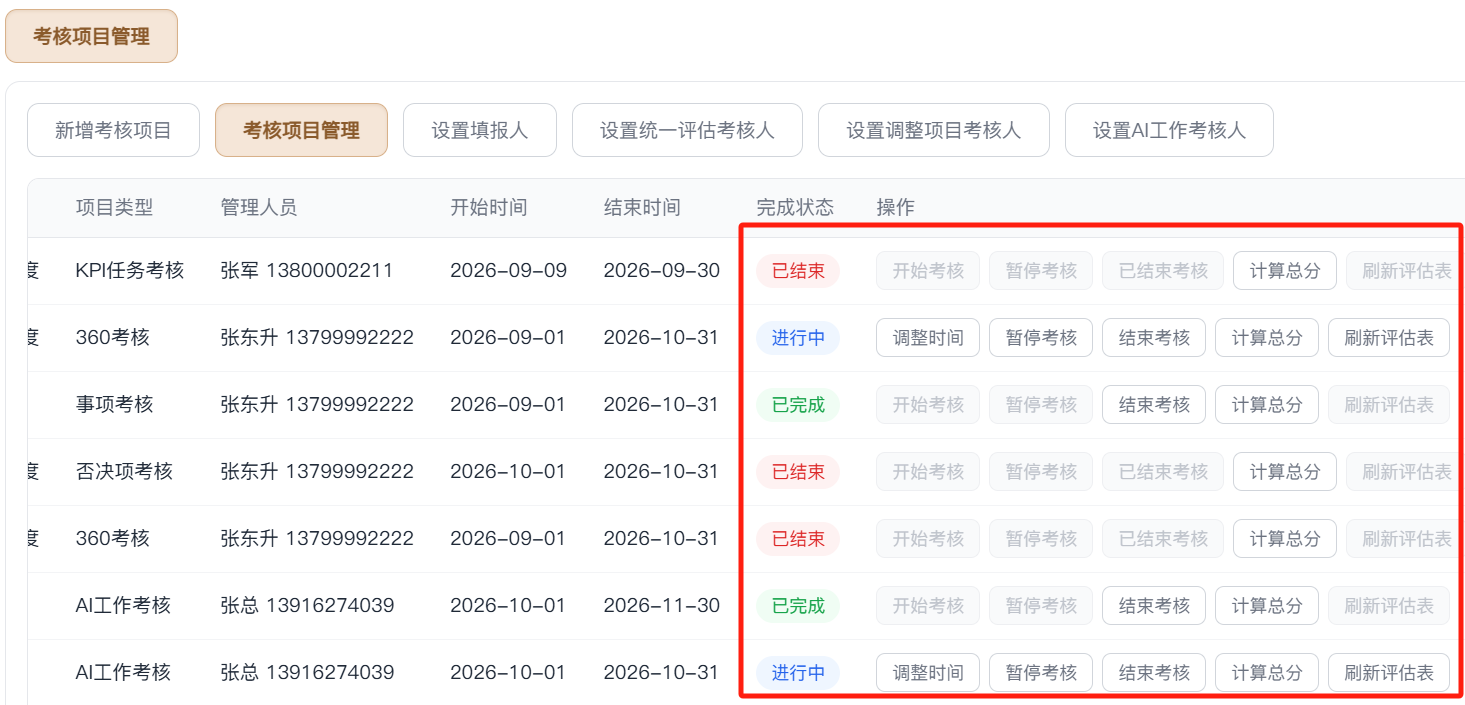Click greyed 暂停考核 in the 事项考核 row
The image size is (1465, 705).
(x=1041, y=404)
